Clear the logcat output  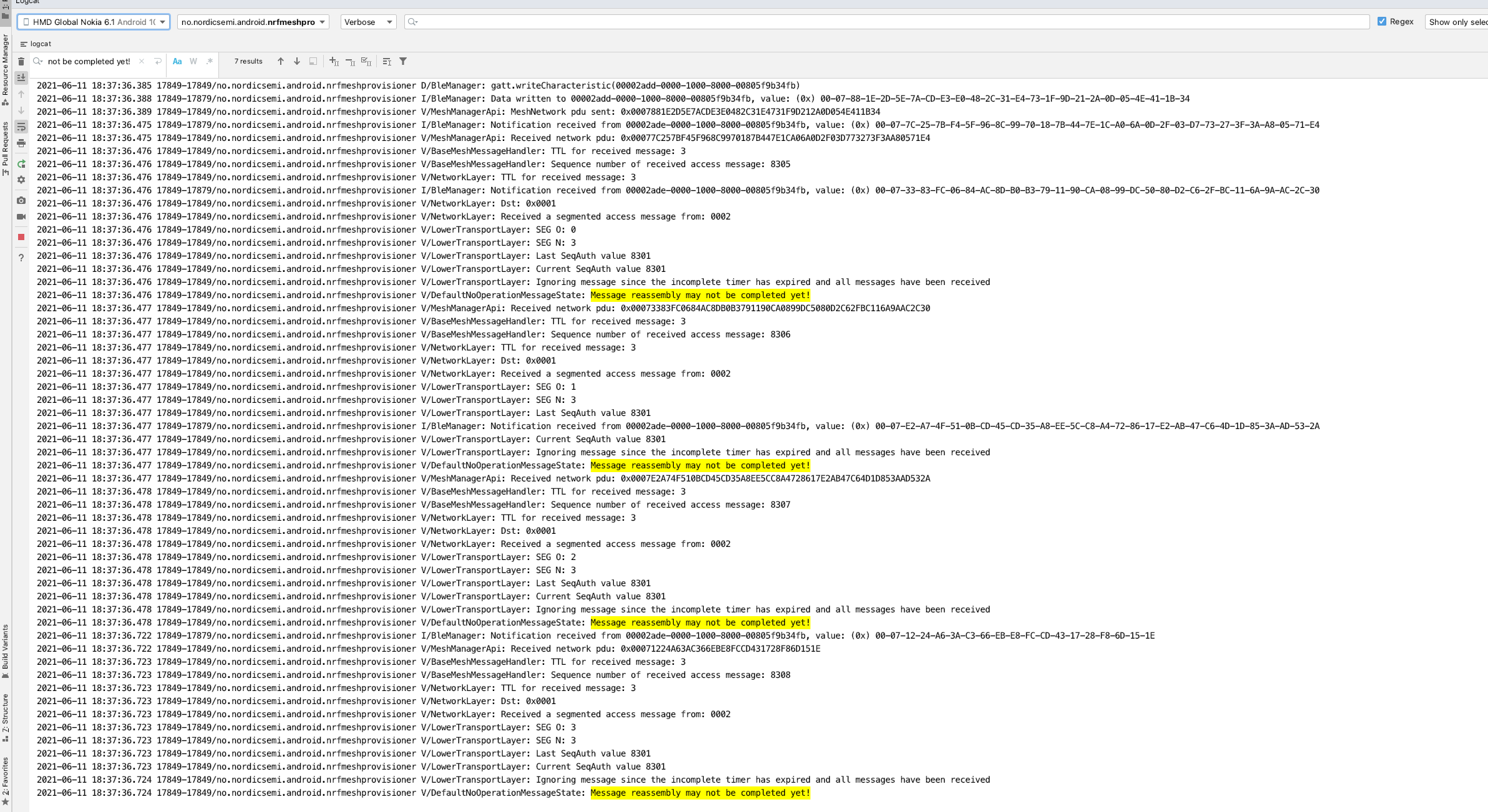21,62
